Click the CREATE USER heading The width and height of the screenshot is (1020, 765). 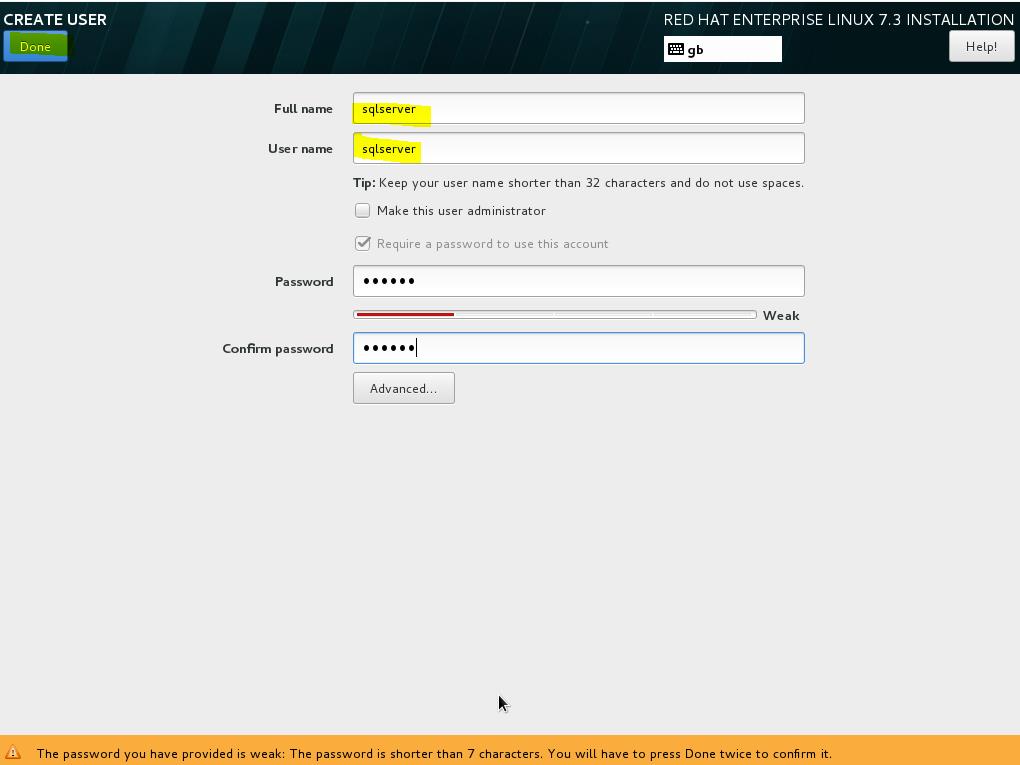(55, 20)
